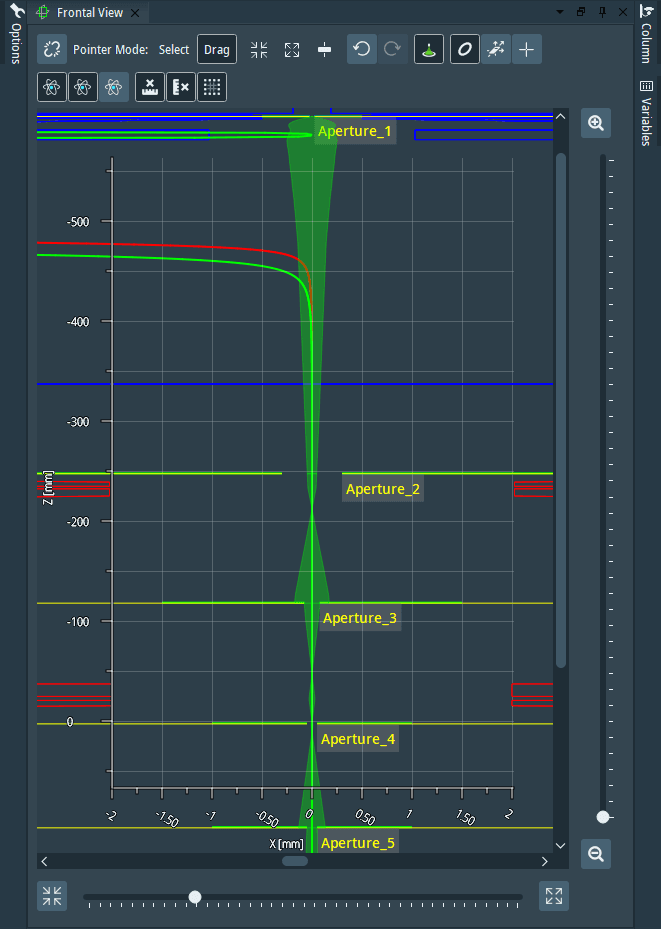The width and height of the screenshot is (661, 929).
Task: Toggle the ellipse display icon
Action: tap(464, 50)
